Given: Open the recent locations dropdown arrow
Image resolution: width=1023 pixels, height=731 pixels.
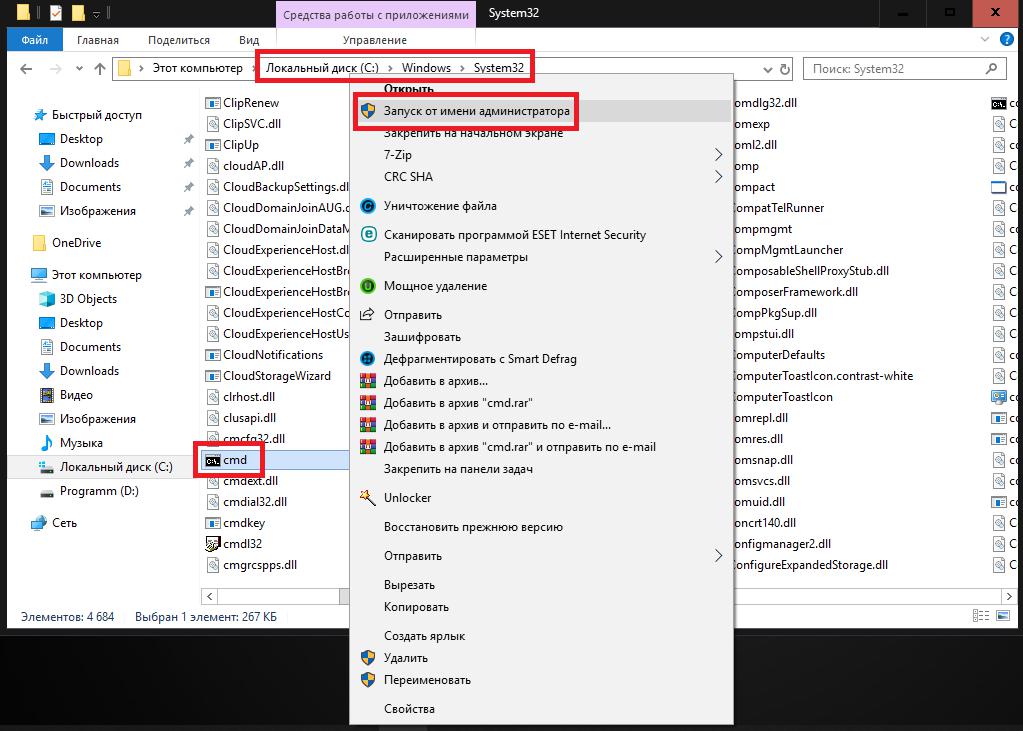Looking at the screenshot, I should [79, 69].
